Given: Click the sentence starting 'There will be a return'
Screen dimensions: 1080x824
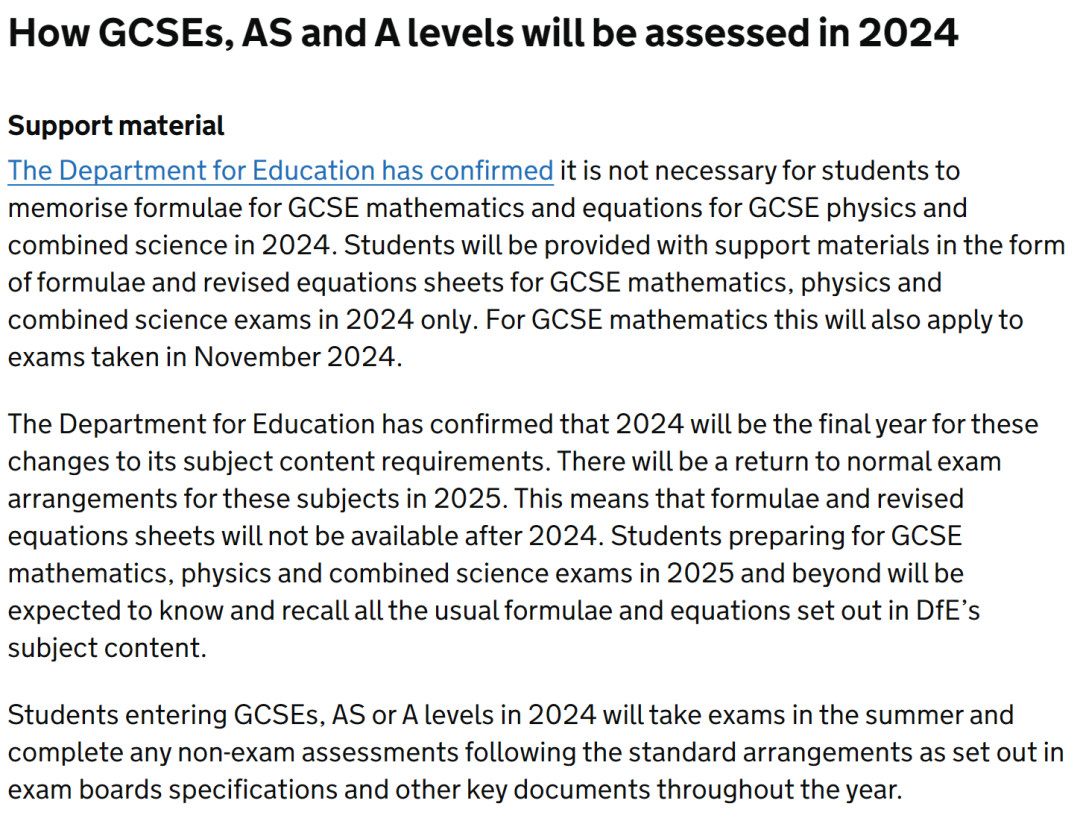Looking at the screenshot, I should 779,462.
